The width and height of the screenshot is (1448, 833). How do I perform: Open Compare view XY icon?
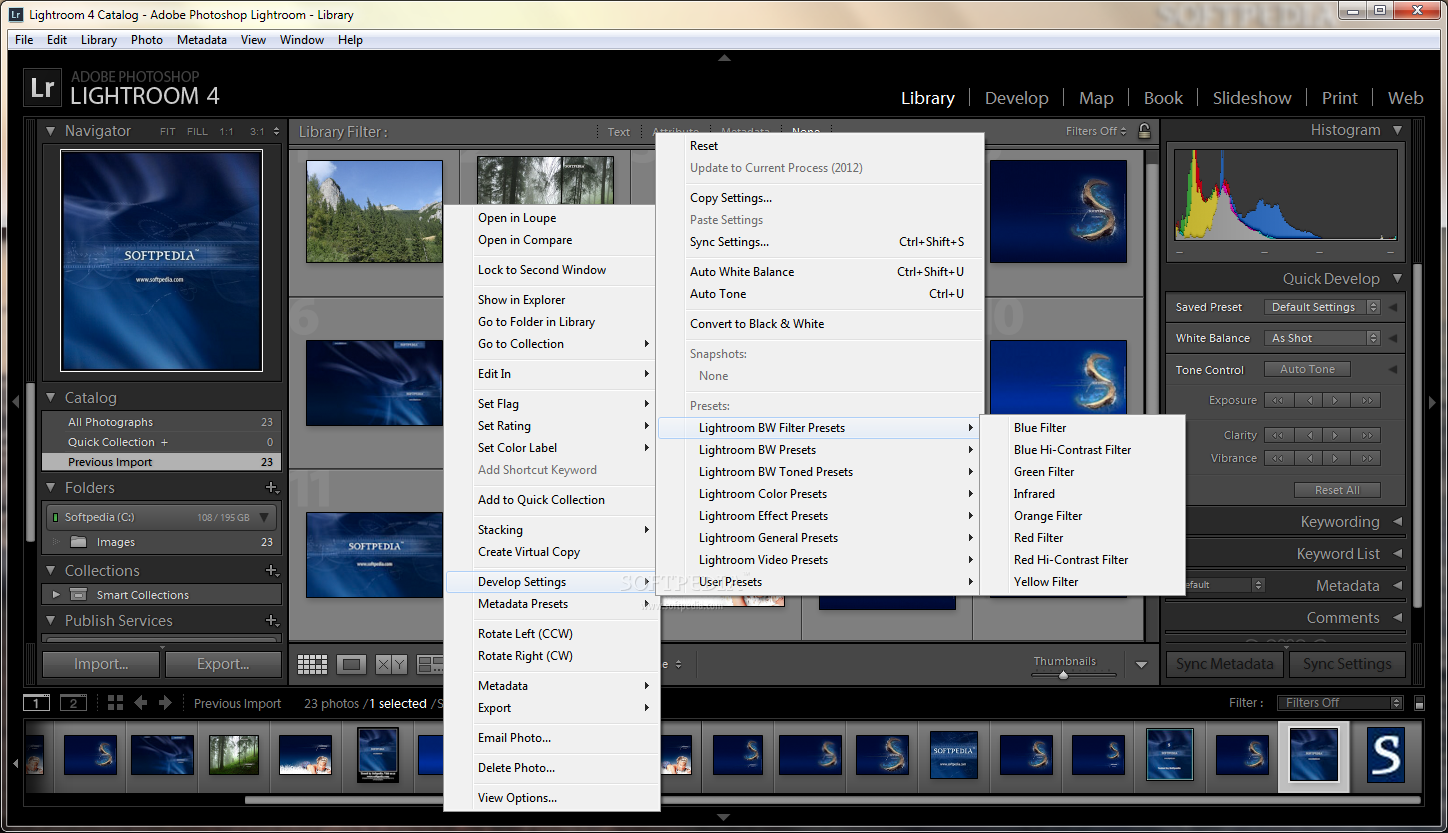pyautogui.click(x=390, y=664)
